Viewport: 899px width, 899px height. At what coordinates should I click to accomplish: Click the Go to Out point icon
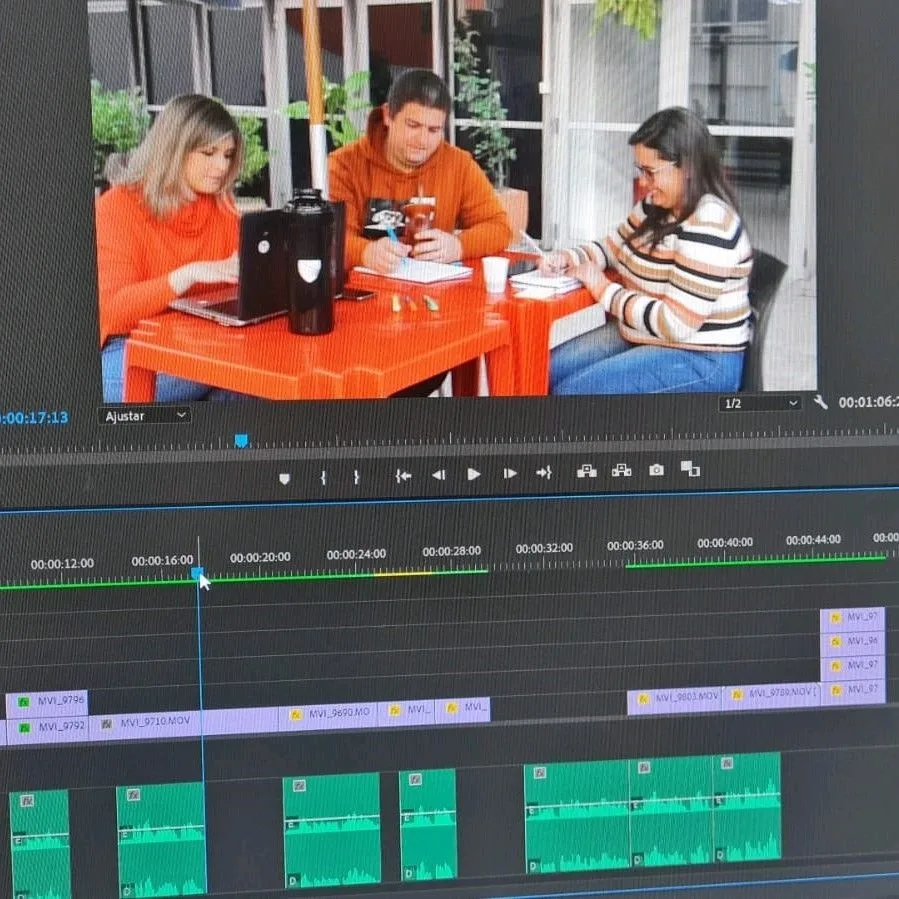click(544, 472)
